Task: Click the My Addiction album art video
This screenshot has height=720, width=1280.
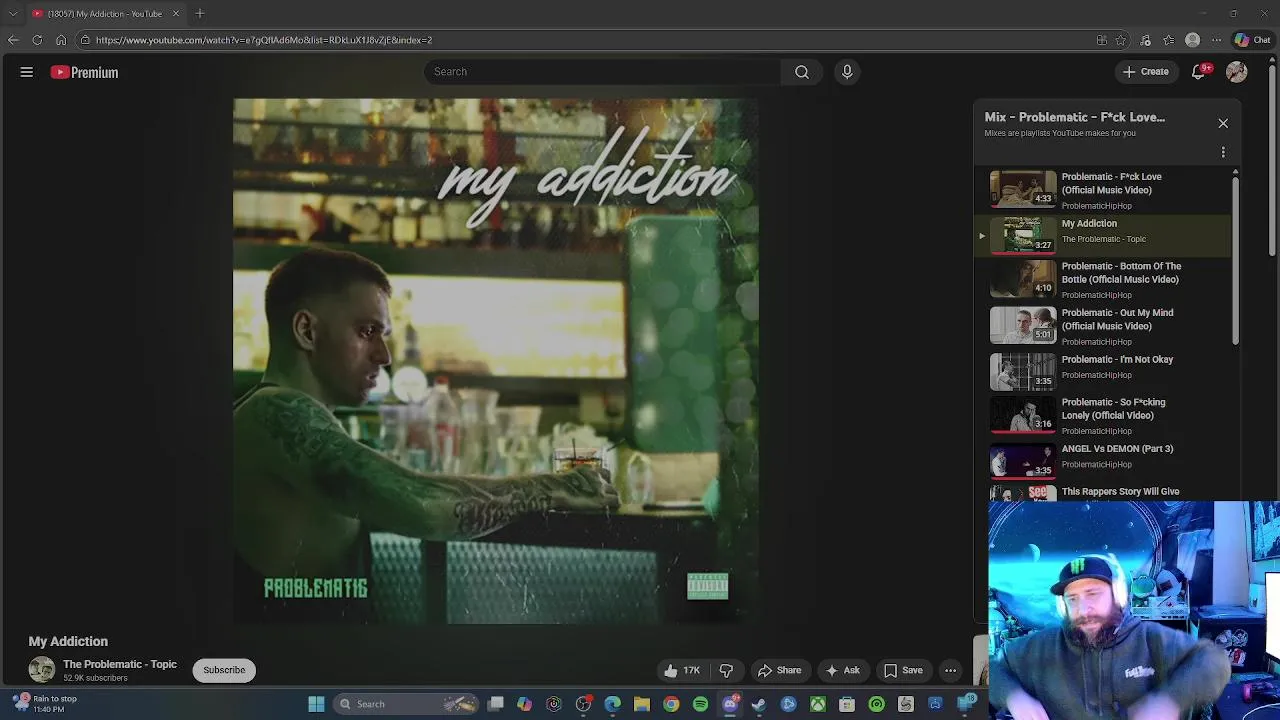Action: pyautogui.click(x=496, y=361)
